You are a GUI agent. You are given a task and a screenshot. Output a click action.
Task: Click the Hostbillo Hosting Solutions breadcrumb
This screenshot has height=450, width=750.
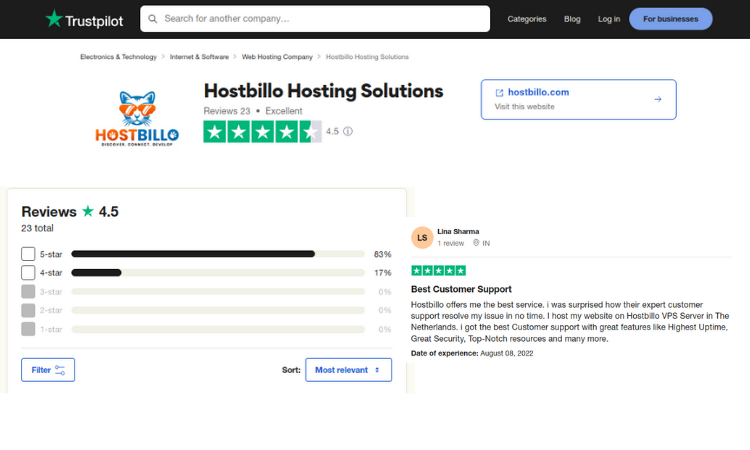pyautogui.click(x=367, y=57)
